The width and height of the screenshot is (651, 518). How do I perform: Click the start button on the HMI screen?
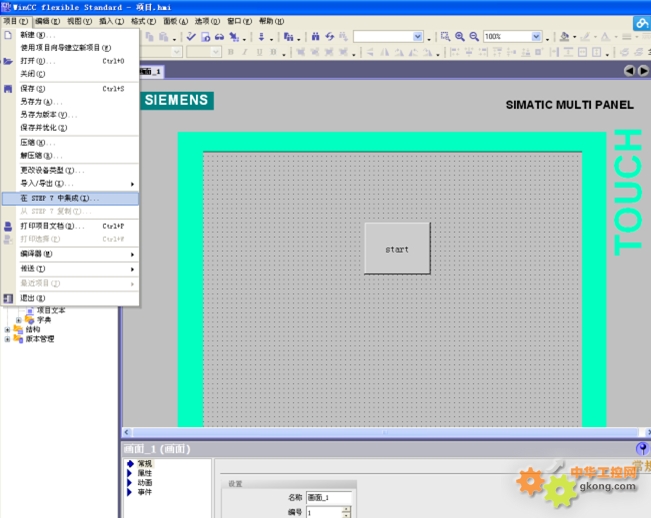tap(397, 248)
